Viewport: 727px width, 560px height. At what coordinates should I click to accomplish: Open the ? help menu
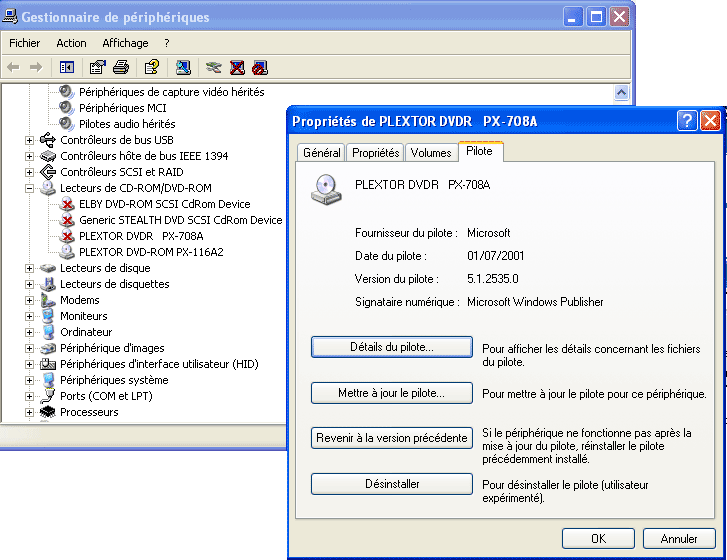pos(167,43)
